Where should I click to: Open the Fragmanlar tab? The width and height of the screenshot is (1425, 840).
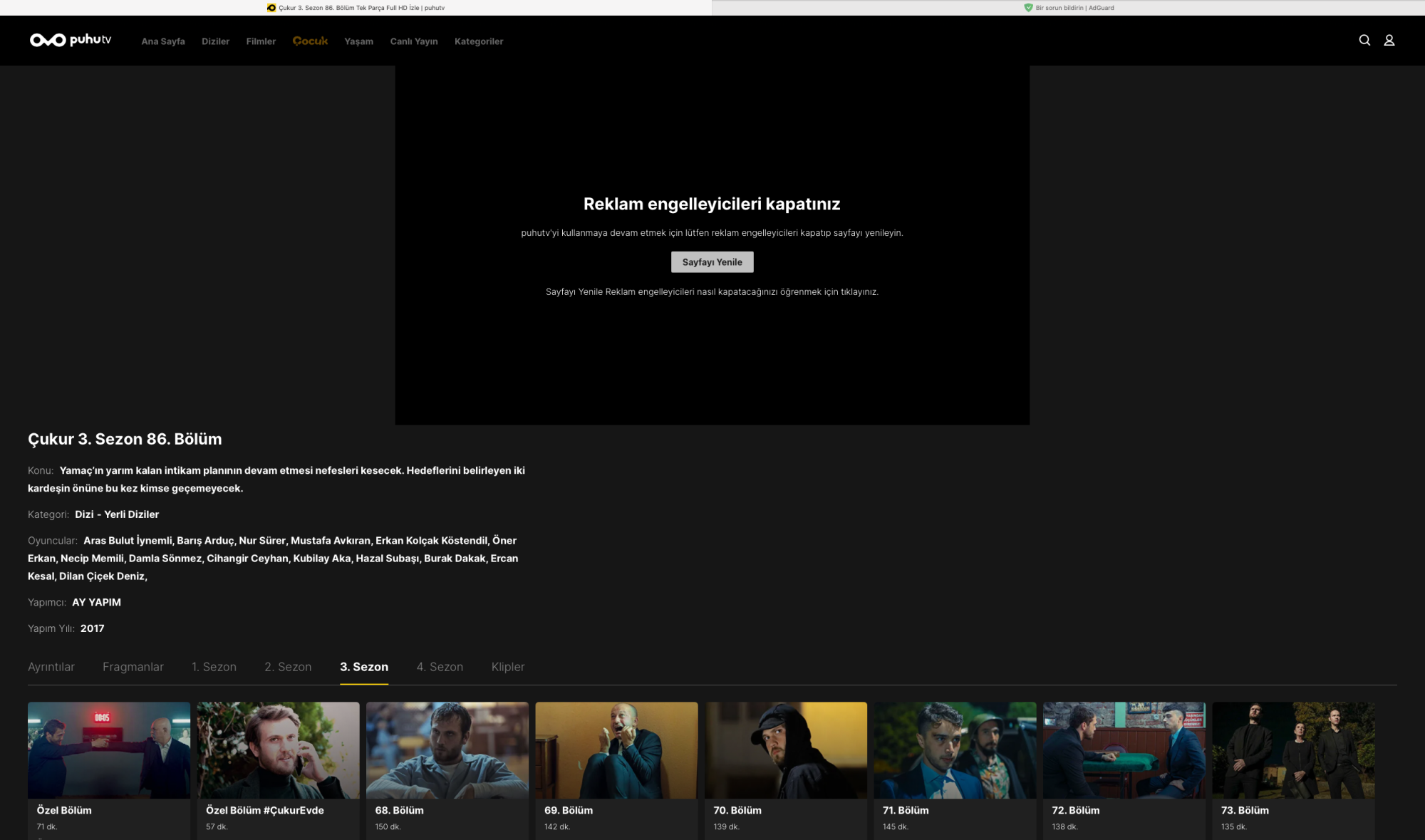pyautogui.click(x=133, y=667)
